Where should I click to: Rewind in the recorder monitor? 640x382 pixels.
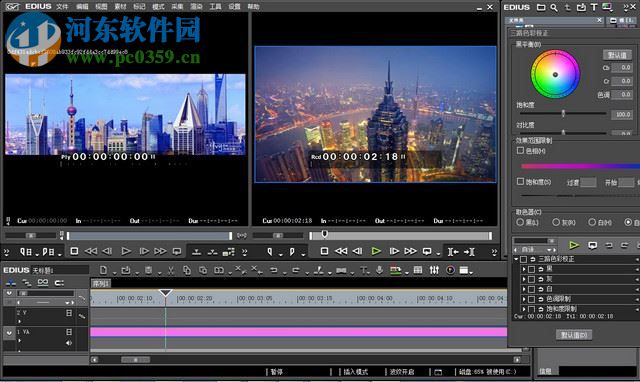341,251
